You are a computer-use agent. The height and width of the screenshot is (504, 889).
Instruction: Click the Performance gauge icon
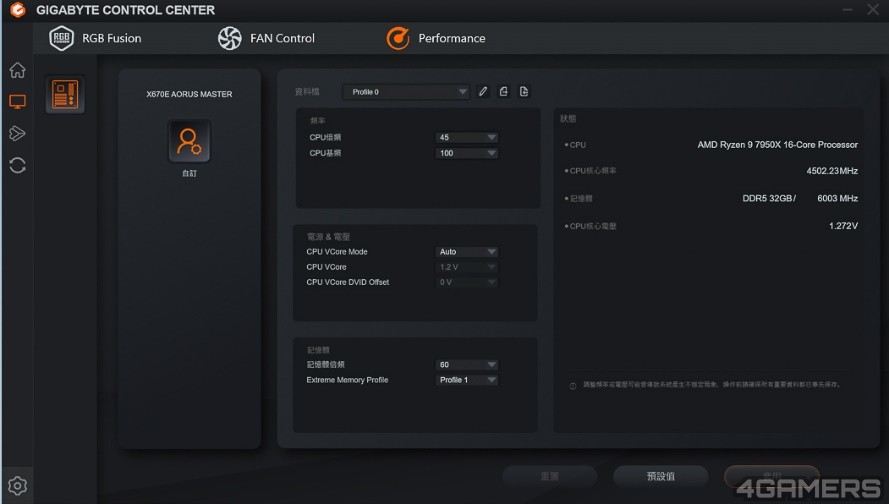pyautogui.click(x=398, y=38)
